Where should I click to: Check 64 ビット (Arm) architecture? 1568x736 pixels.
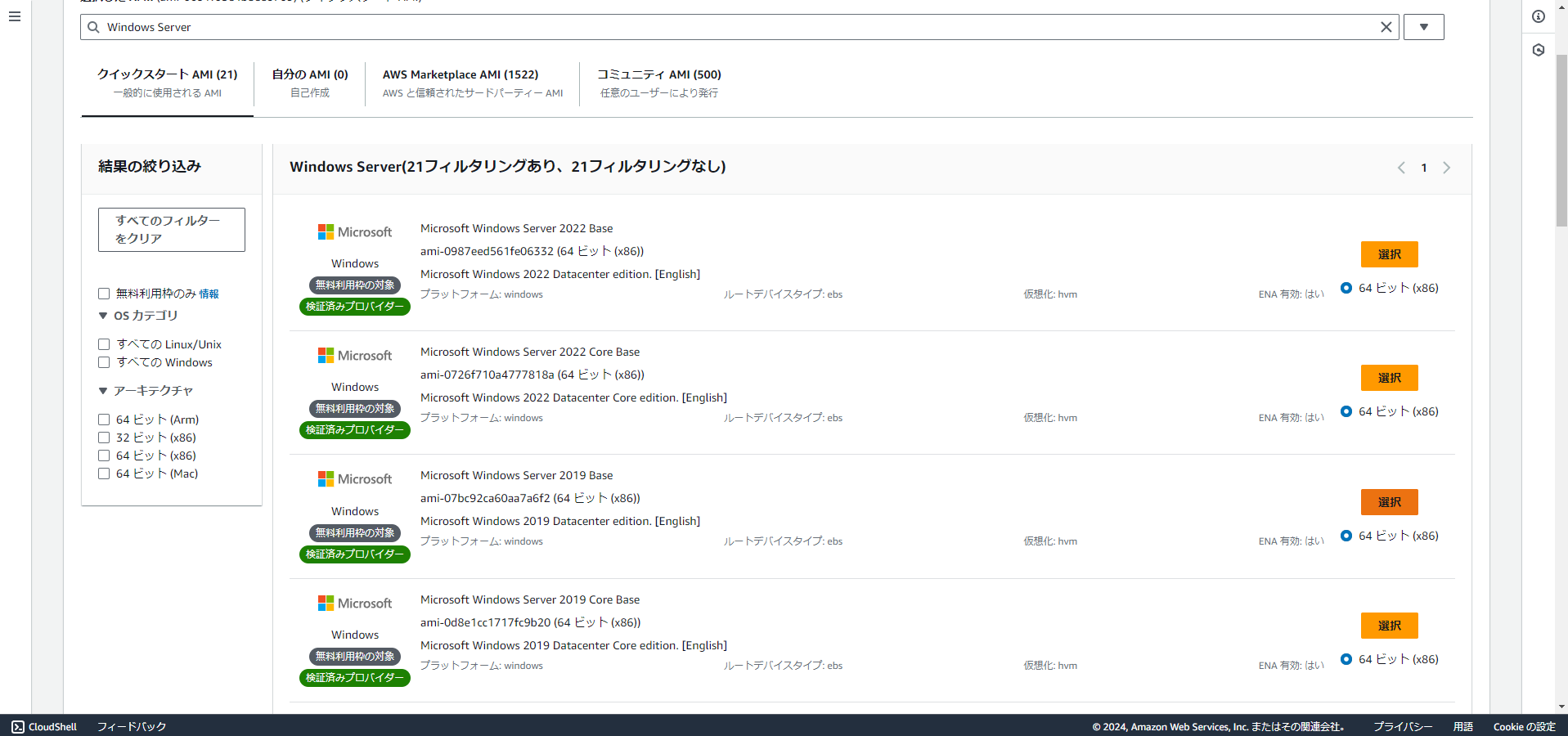click(x=104, y=420)
